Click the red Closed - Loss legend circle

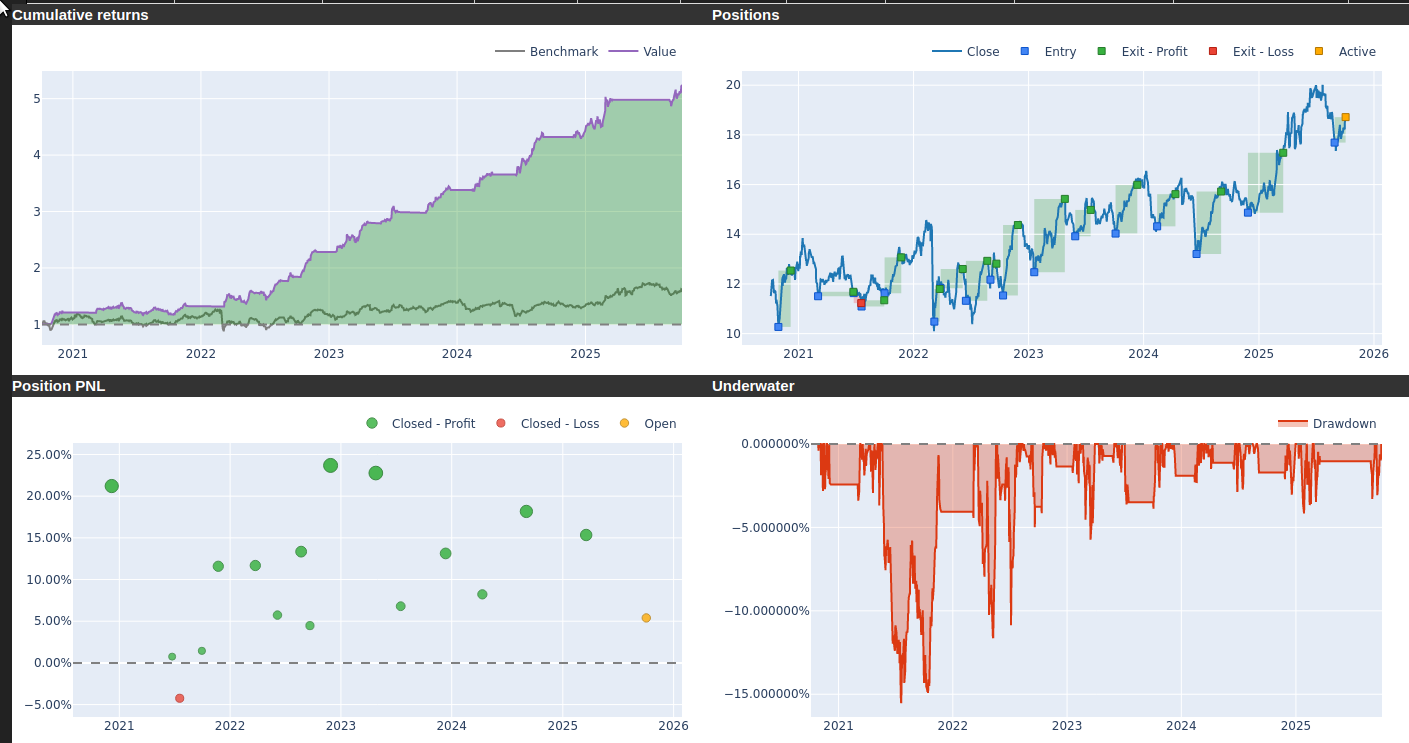point(501,424)
